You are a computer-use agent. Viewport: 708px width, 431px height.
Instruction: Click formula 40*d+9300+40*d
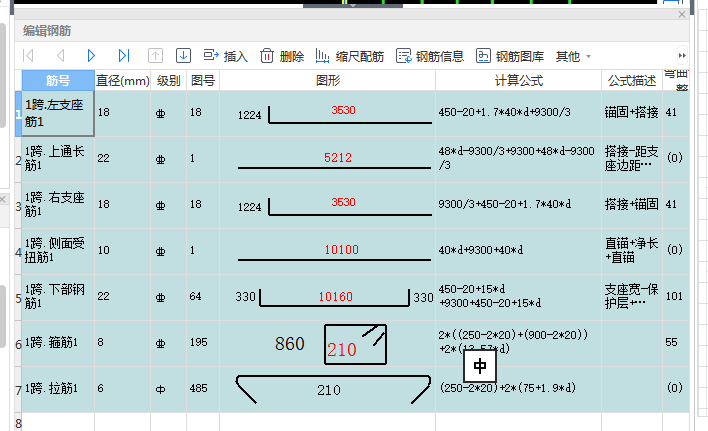480,250
